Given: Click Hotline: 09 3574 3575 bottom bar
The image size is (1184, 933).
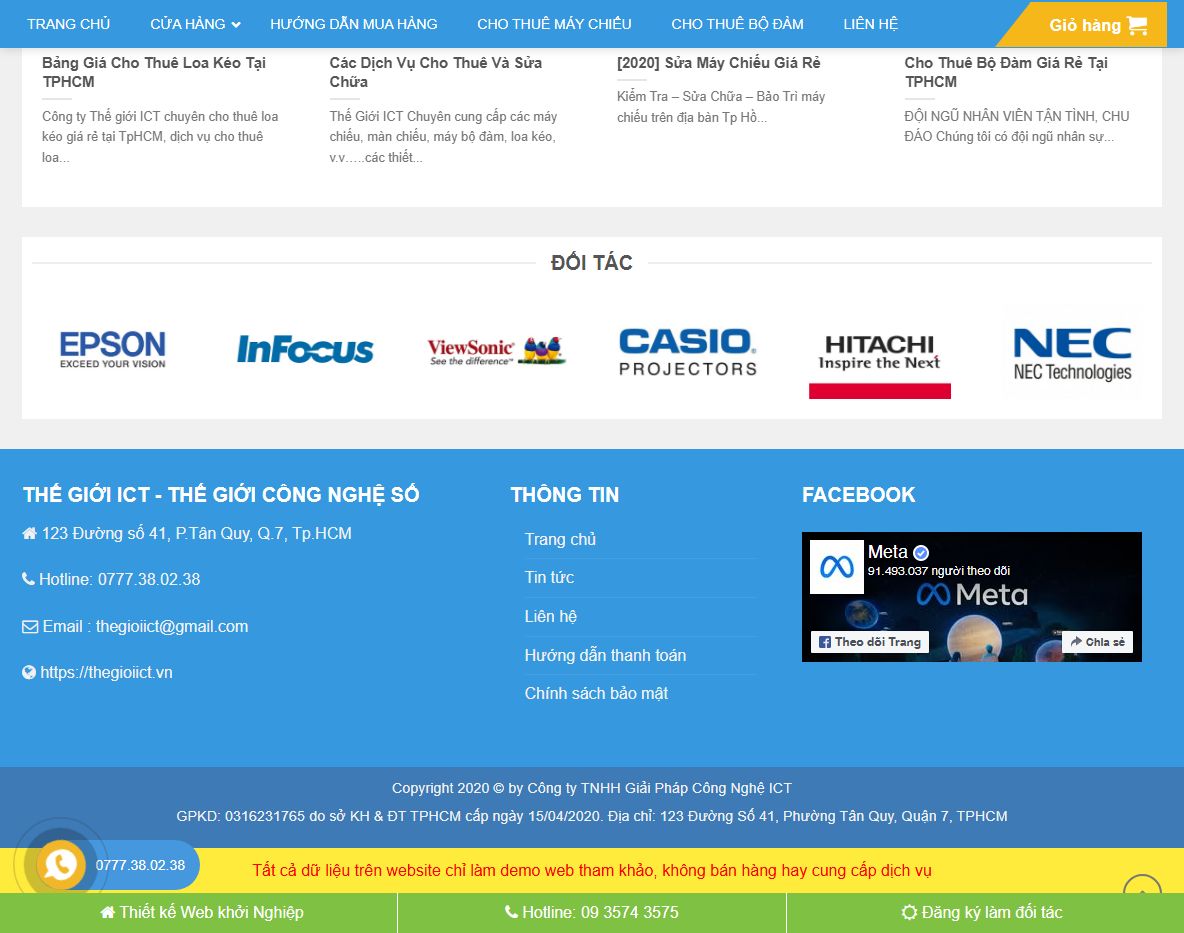Looking at the screenshot, I should tap(592, 913).
